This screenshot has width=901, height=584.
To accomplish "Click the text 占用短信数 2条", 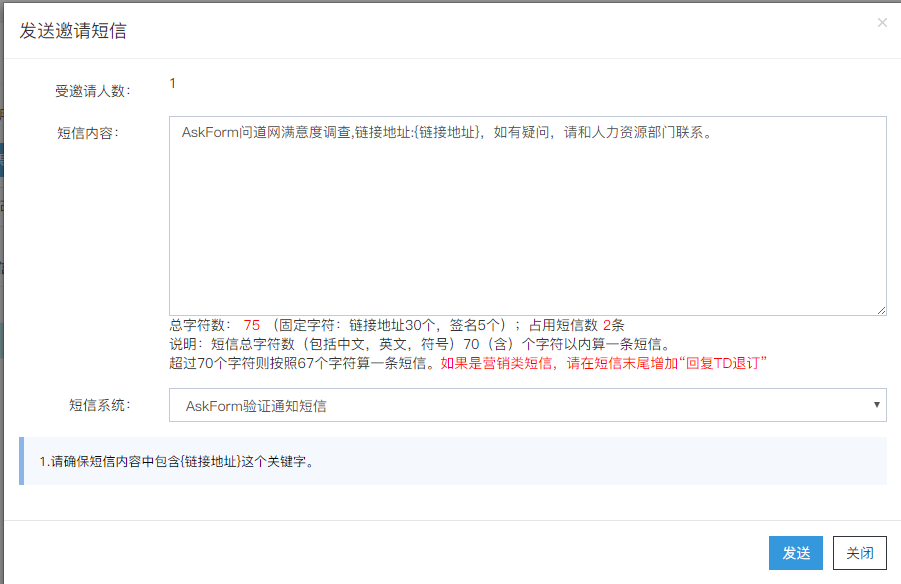I will tap(576, 325).
